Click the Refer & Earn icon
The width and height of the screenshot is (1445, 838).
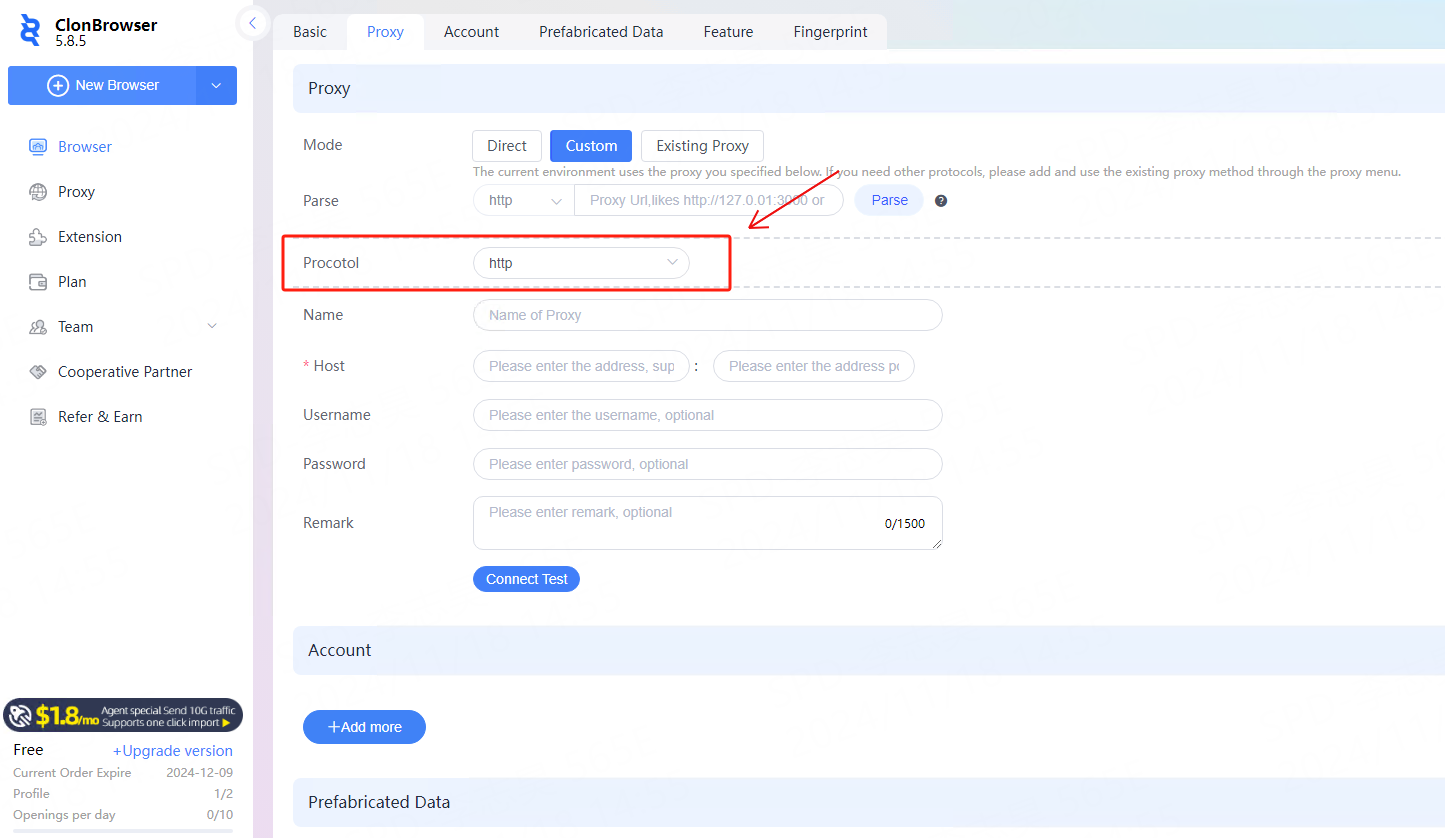click(38, 417)
